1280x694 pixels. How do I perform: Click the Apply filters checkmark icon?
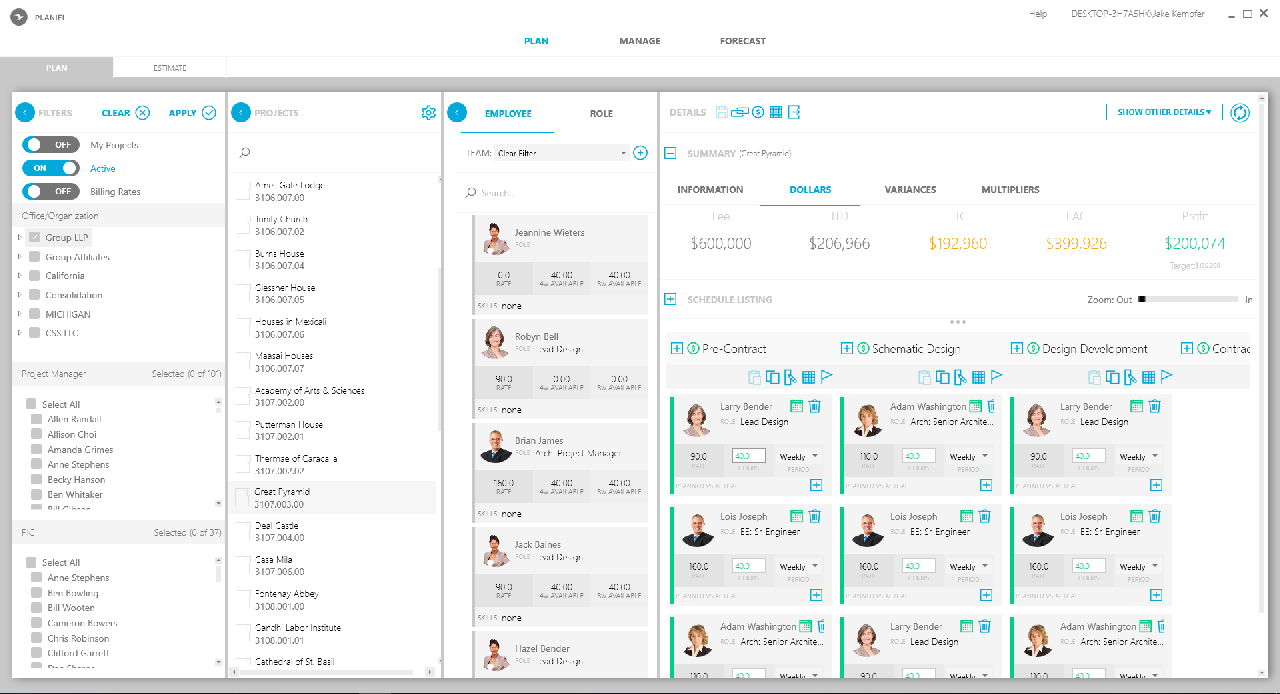coord(209,113)
